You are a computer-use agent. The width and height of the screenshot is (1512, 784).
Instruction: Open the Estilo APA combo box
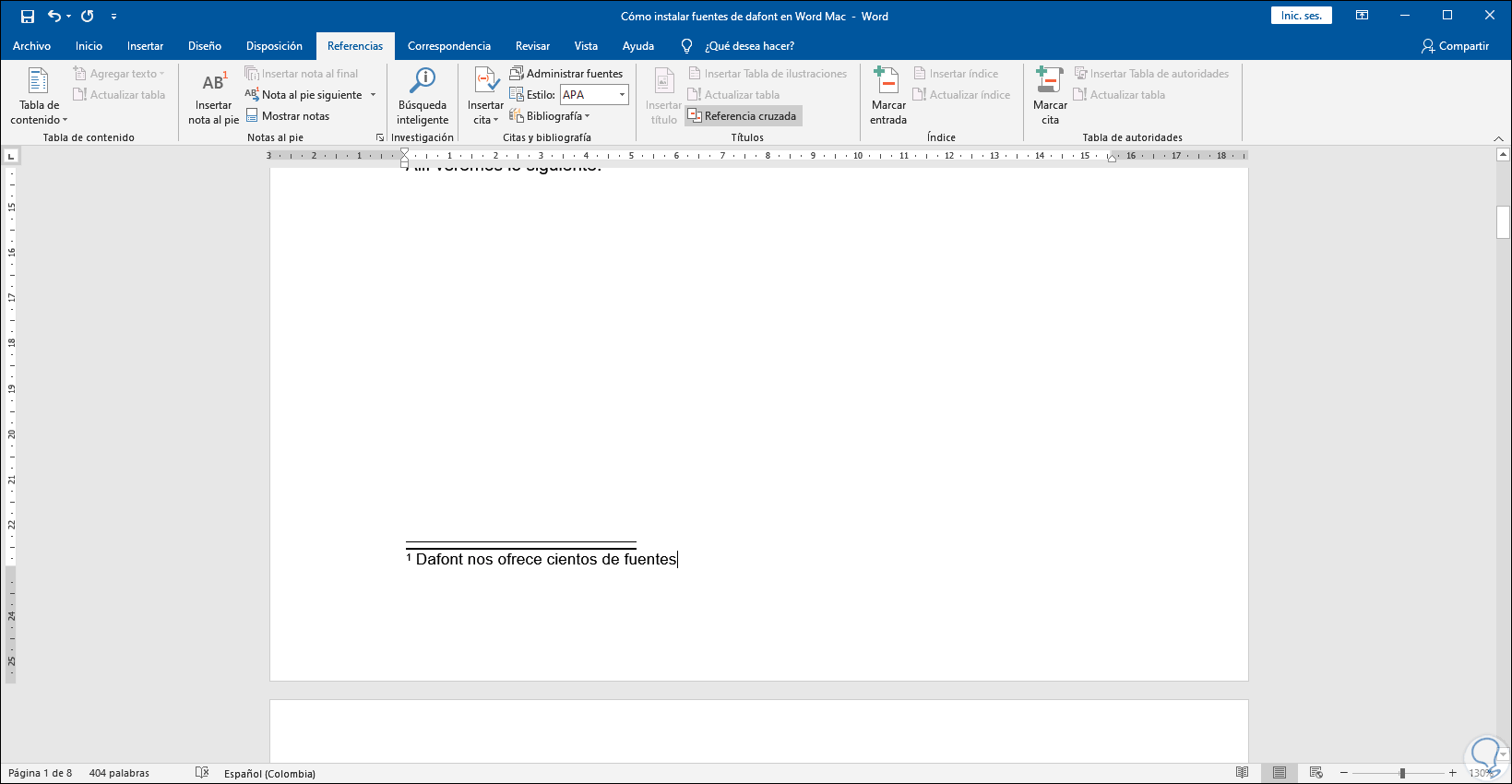(594, 95)
